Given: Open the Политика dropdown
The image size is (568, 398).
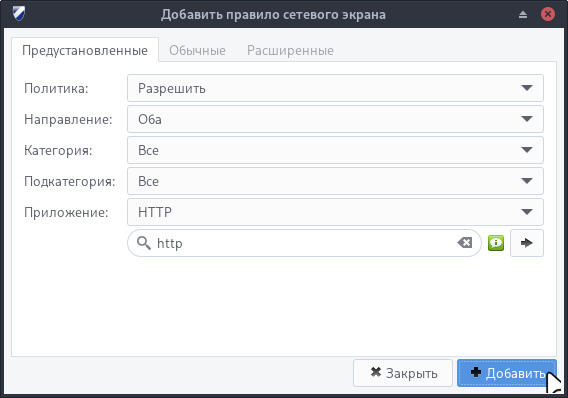Looking at the screenshot, I should [x=335, y=88].
